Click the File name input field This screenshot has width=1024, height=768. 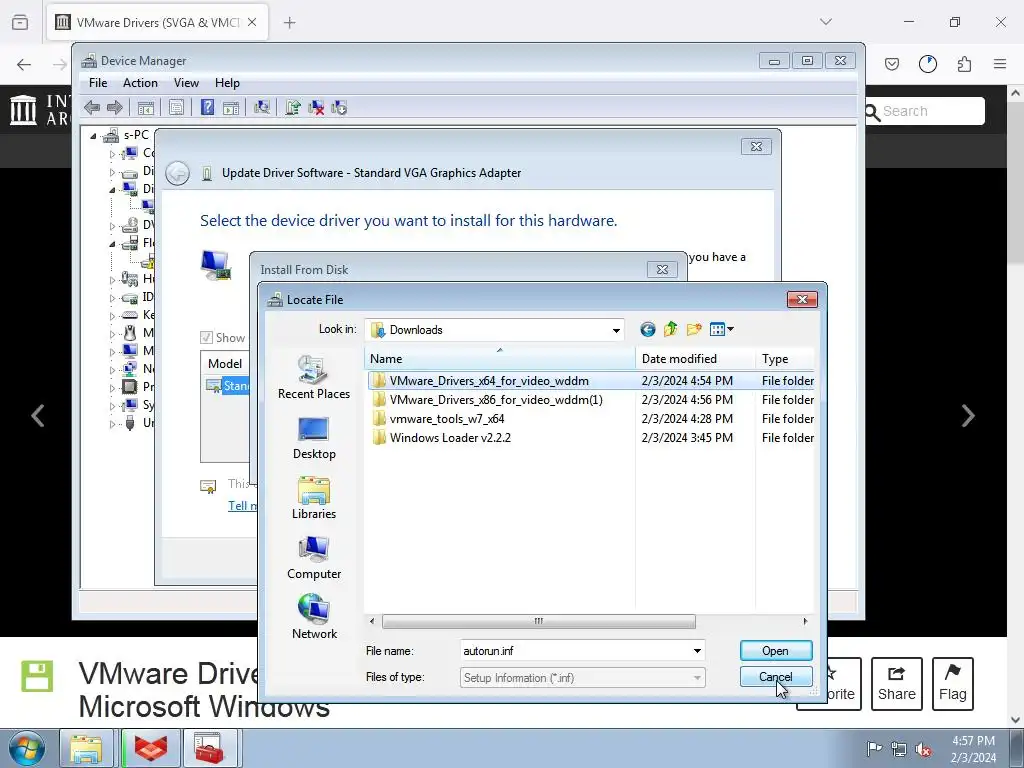(x=575, y=651)
